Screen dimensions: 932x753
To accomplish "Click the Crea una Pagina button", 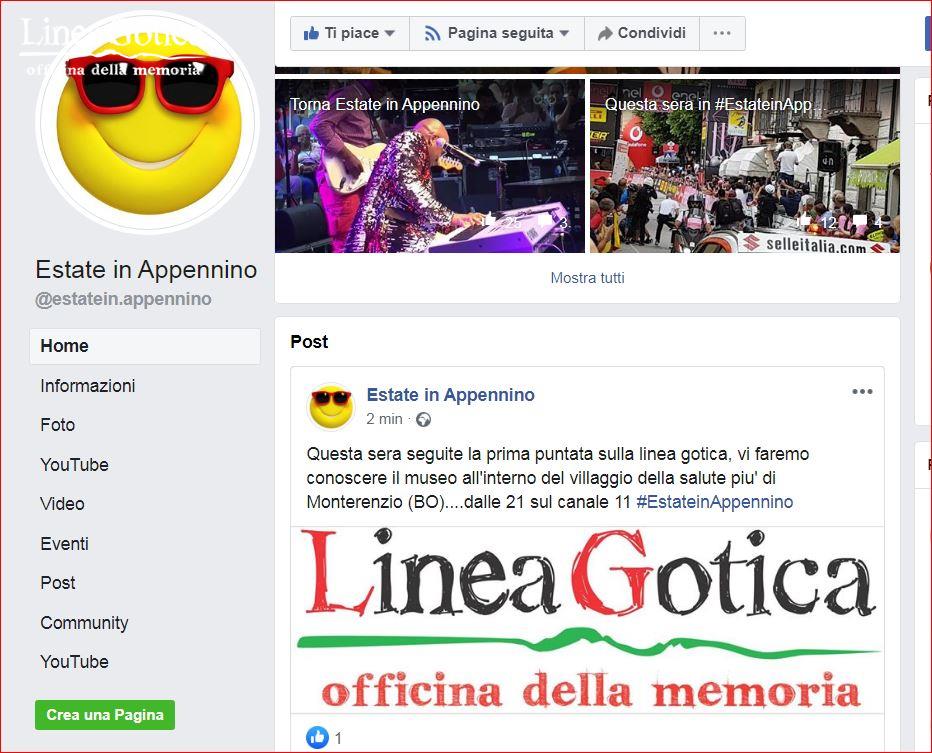I will point(105,715).
